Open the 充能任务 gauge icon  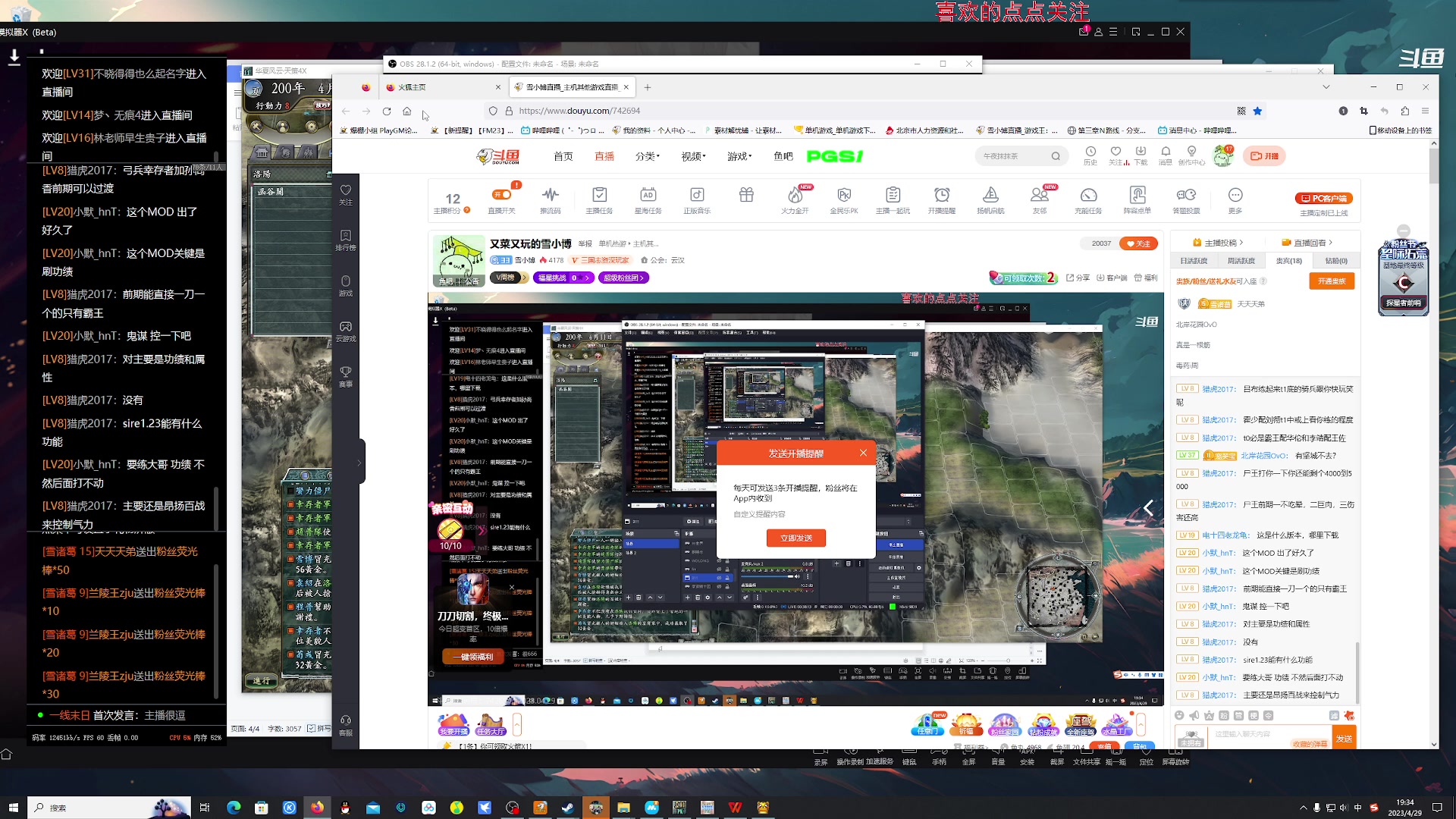pos(1088,195)
